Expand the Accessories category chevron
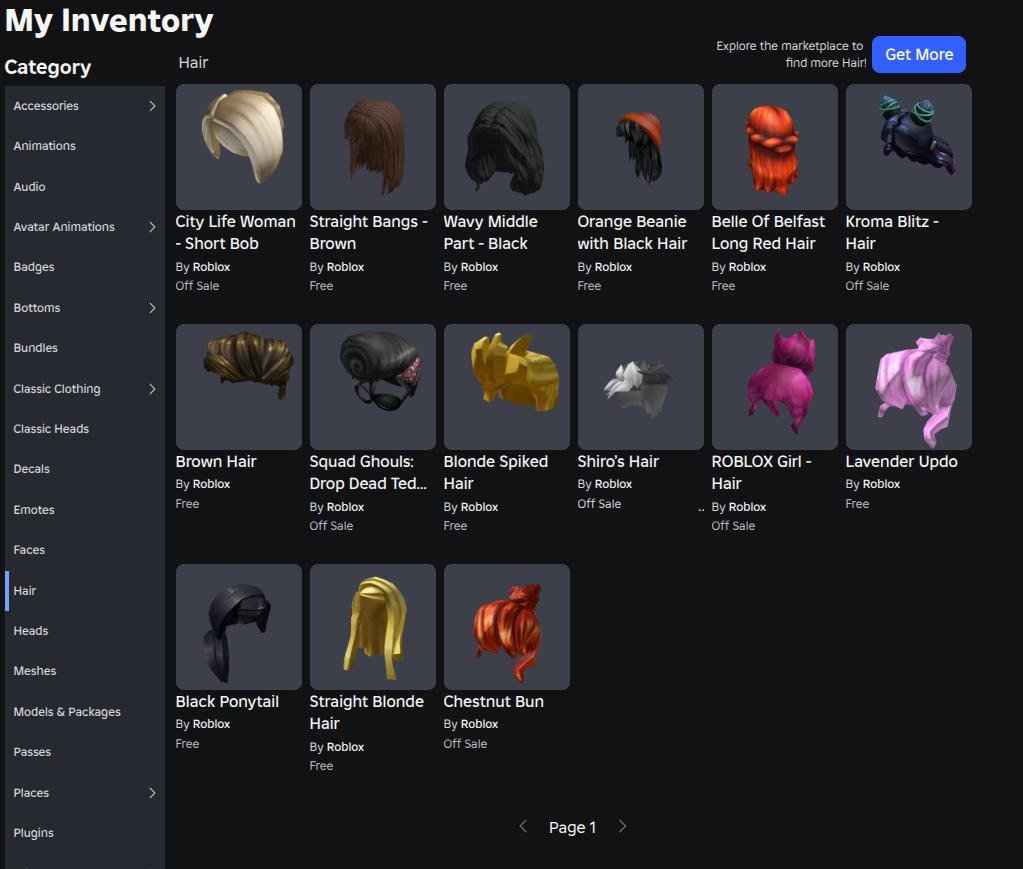The height and width of the screenshot is (869, 1023). pos(152,106)
